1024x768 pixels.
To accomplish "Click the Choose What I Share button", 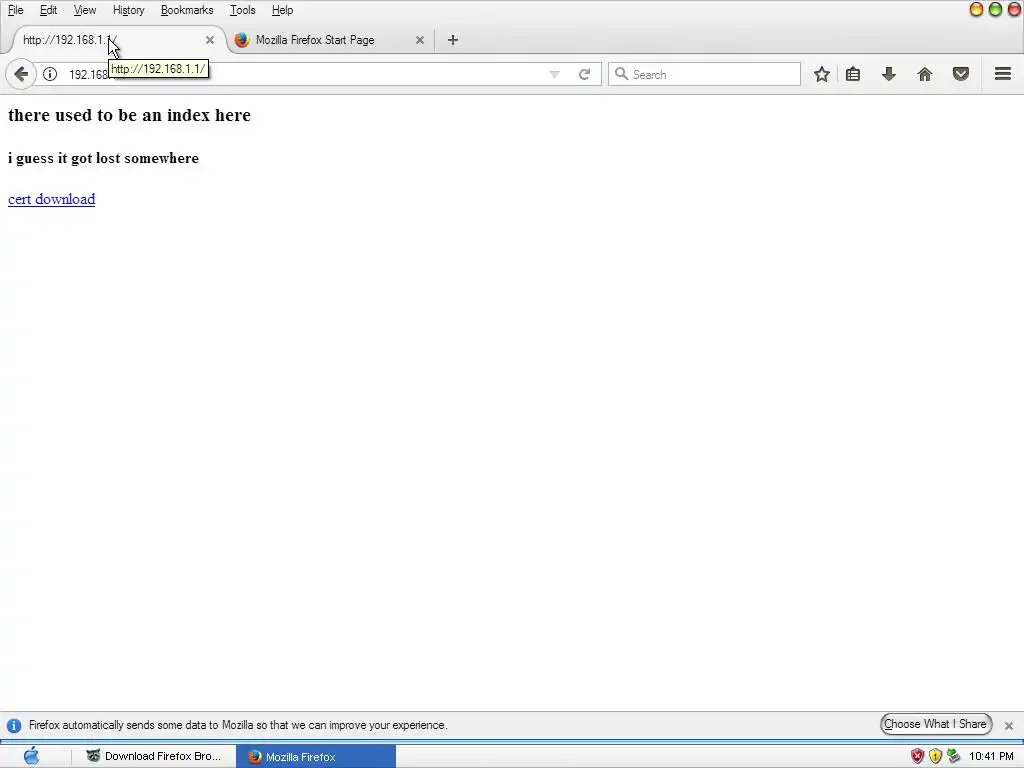I will (x=936, y=724).
